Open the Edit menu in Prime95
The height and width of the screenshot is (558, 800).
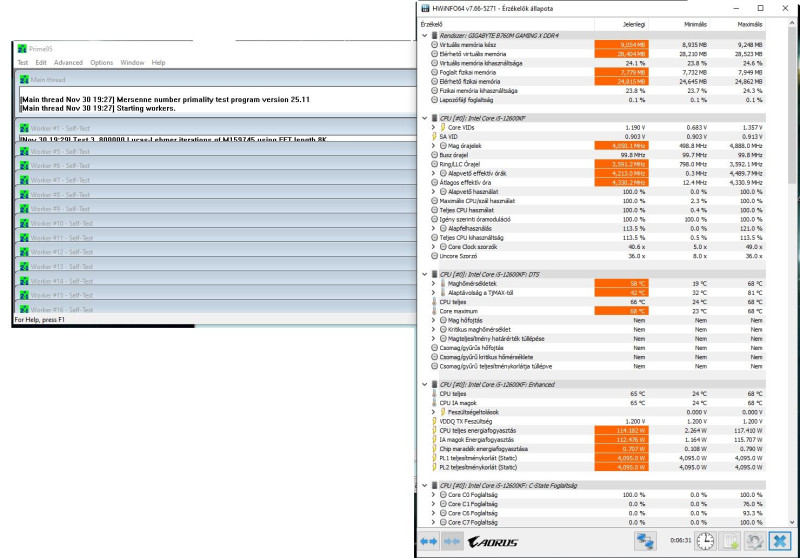[x=41, y=62]
